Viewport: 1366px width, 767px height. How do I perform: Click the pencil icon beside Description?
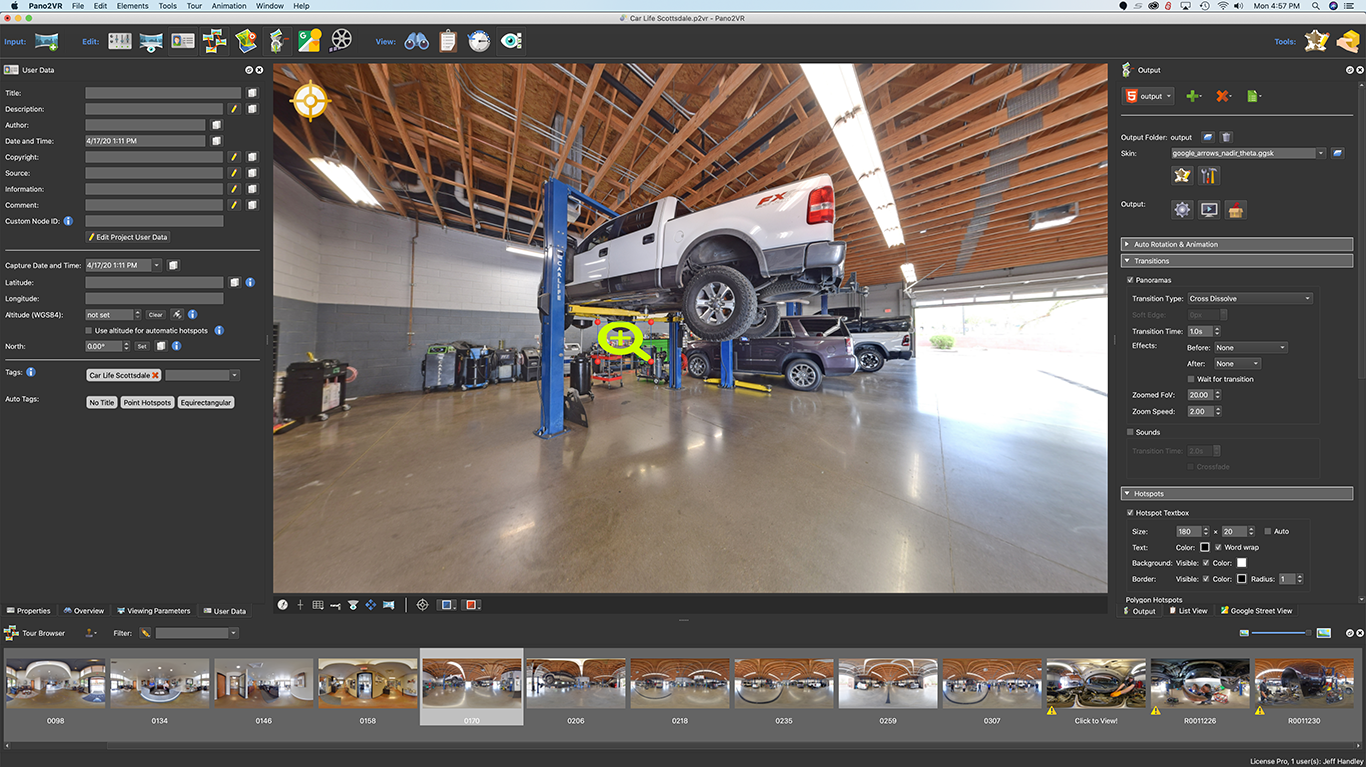(x=233, y=109)
